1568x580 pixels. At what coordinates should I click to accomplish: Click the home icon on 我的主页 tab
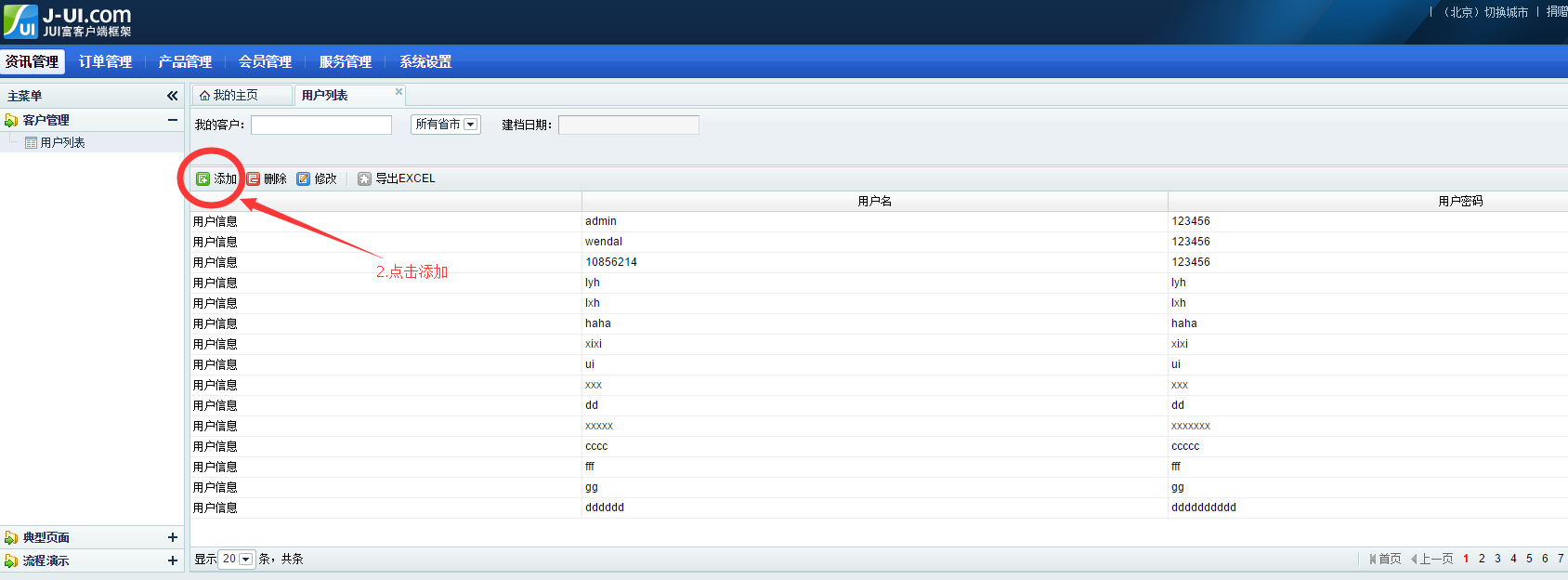click(204, 96)
